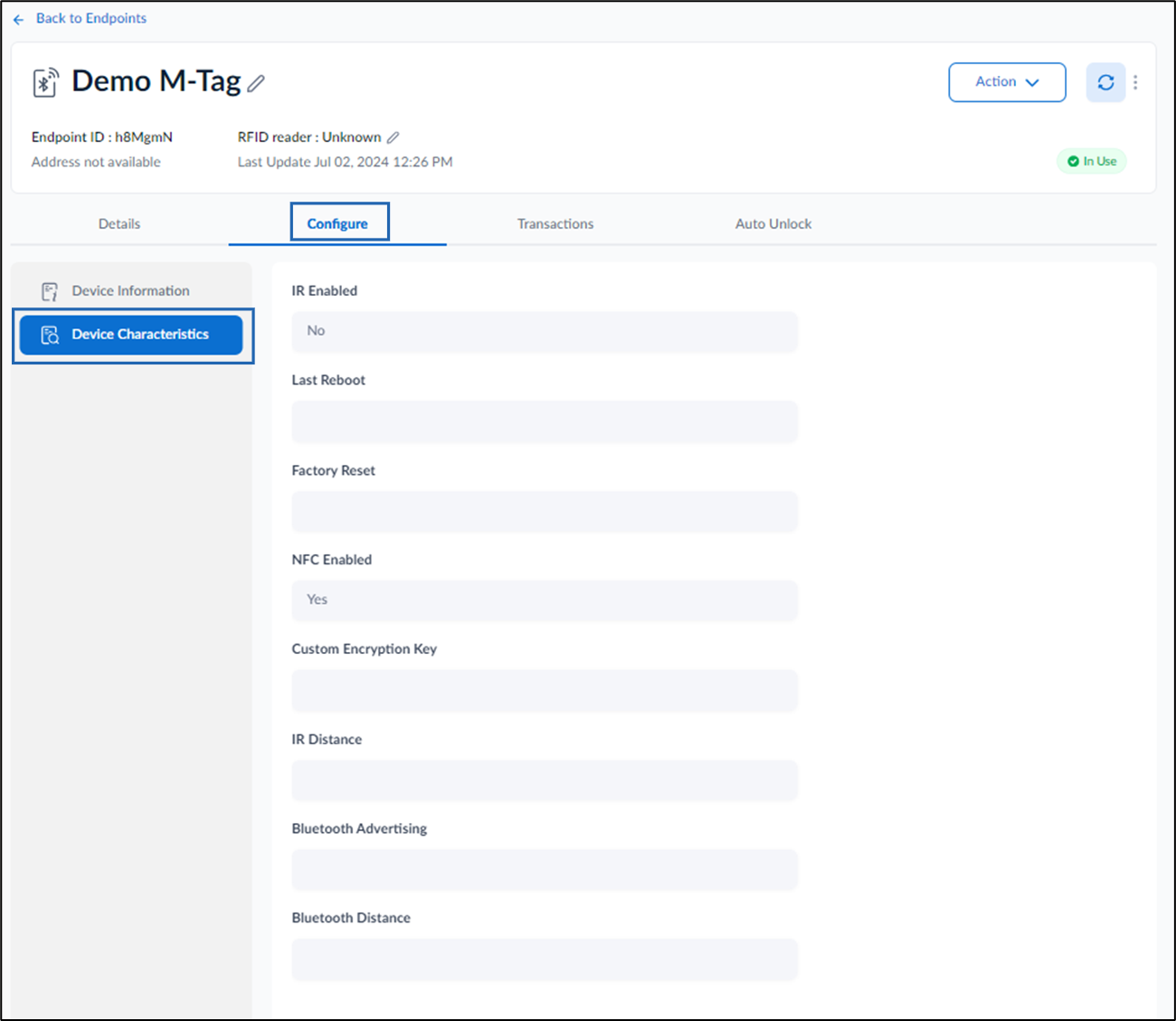
Task: Click the Endpoint ID : h8MgmN text
Action: tap(102, 137)
